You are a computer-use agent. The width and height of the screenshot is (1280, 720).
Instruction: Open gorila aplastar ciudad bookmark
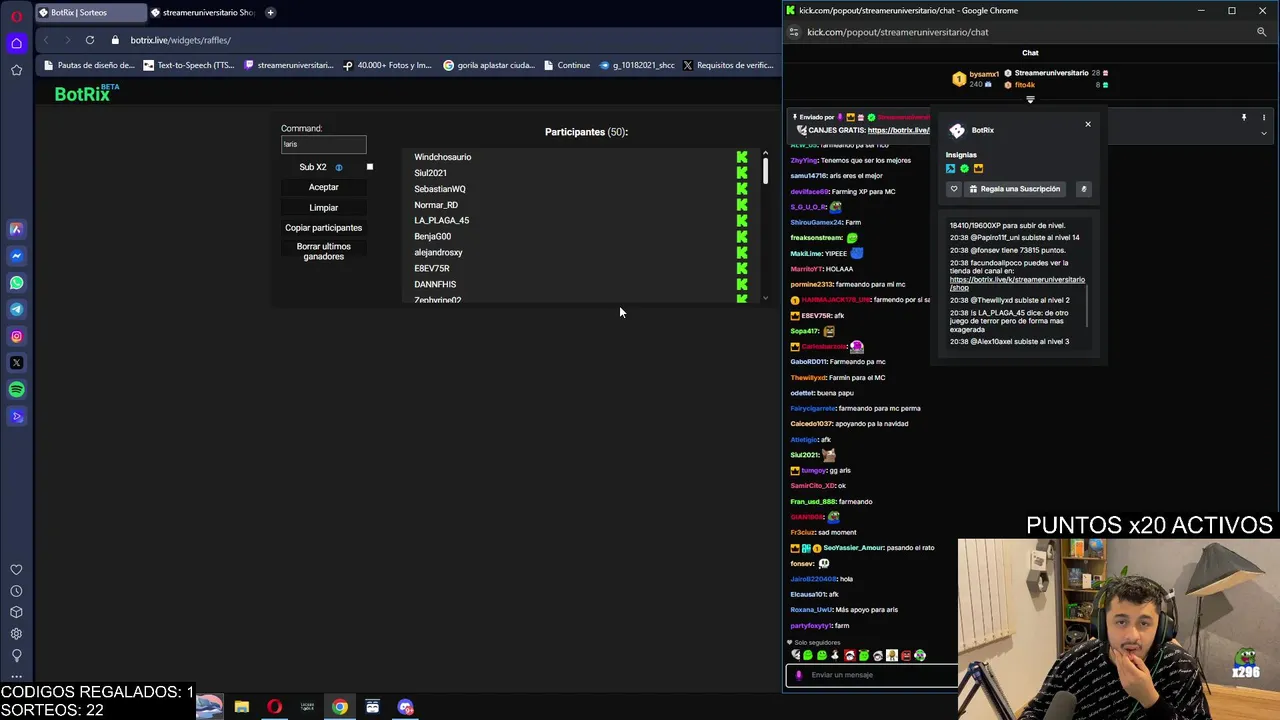click(x=489, y=65)
